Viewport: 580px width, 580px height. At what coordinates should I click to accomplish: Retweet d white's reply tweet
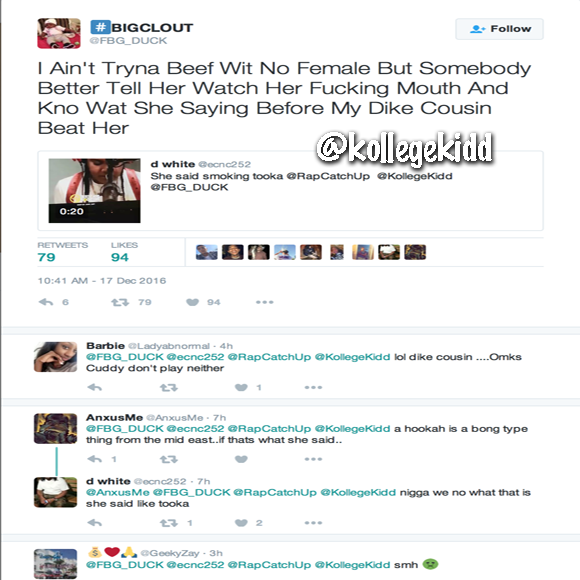[x=169, y=523]
